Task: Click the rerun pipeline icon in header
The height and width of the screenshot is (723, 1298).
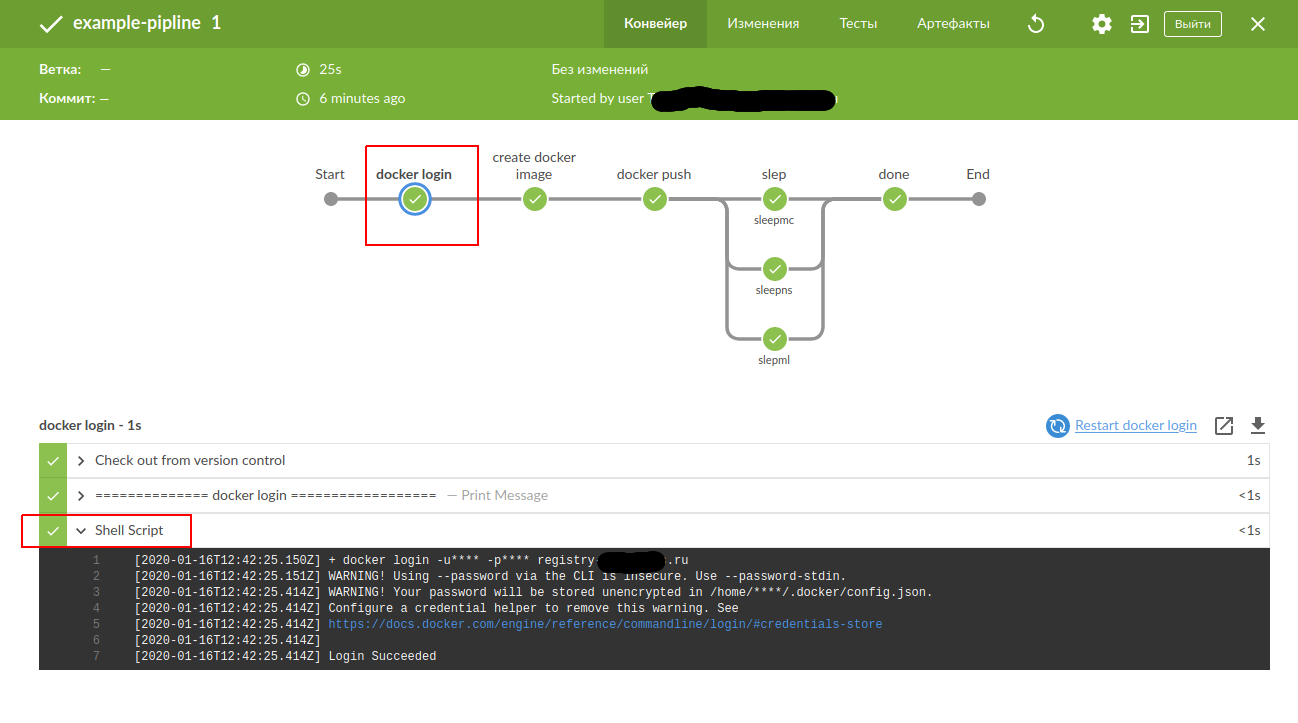Action: 1036,24
